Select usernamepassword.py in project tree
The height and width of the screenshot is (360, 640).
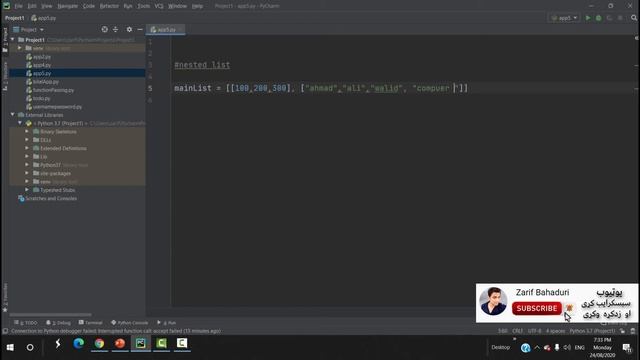(57, 107)
